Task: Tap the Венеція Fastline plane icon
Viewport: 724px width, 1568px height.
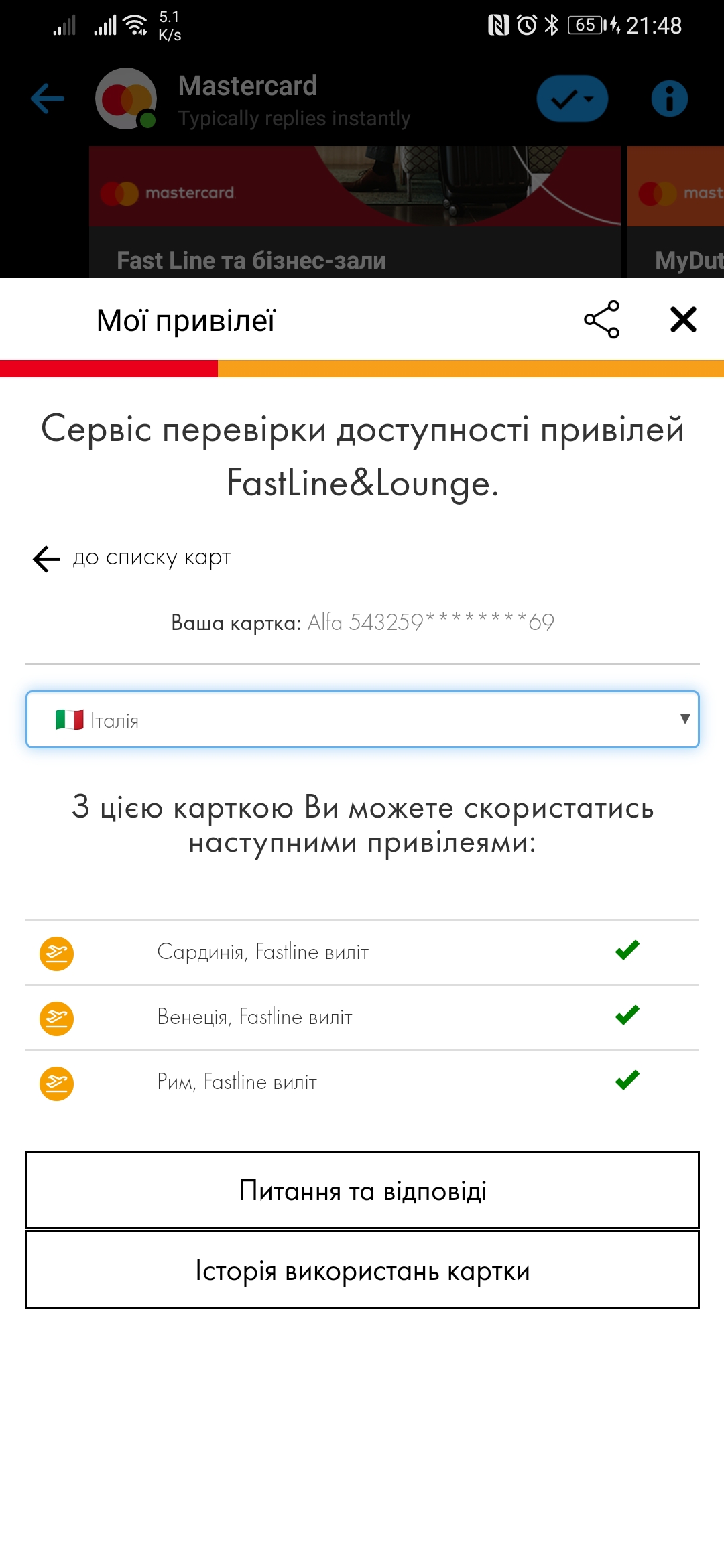Action: 57,1019
